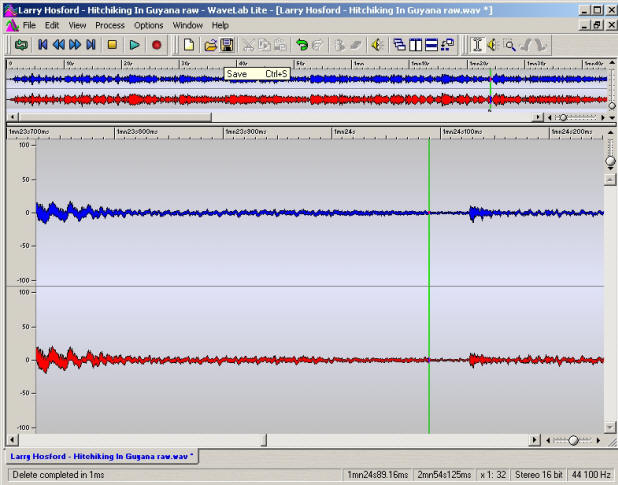Restore the inner document window
This screenshot has height=485, width=618.
click(598, 25)
